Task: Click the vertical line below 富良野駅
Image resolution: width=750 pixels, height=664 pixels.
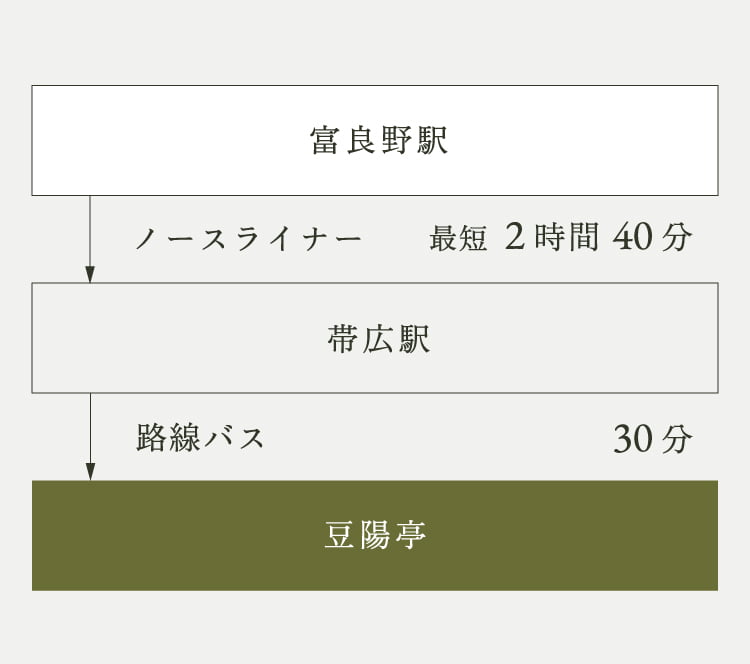Action: 90,230
